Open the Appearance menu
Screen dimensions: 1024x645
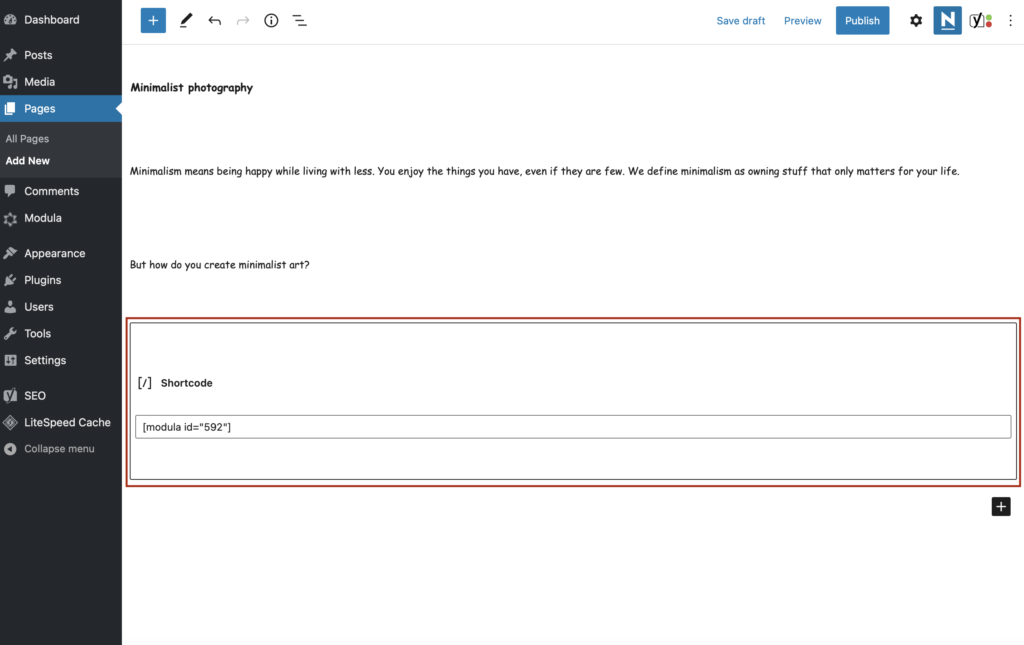pos(55,253)
